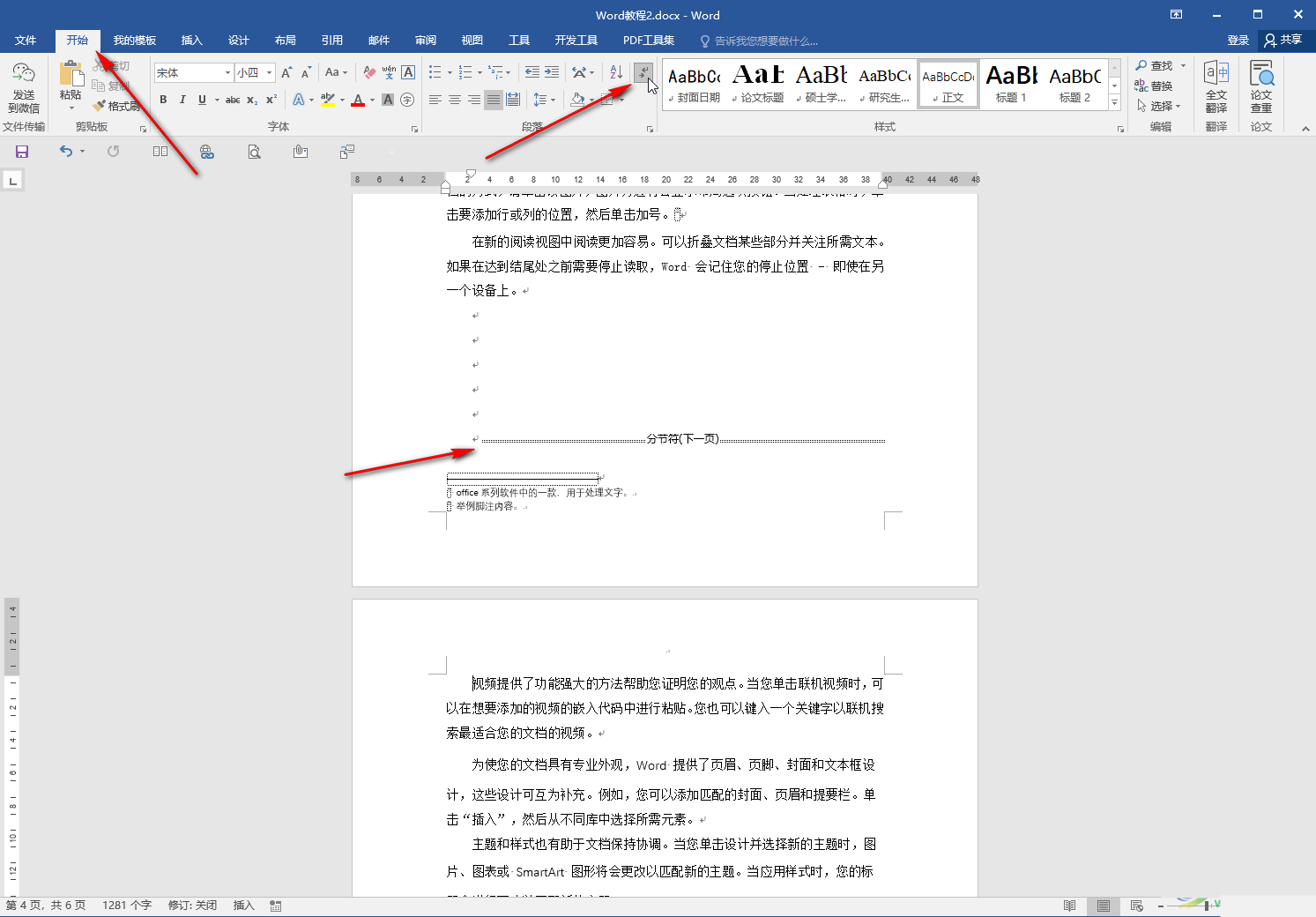Toggle show/hide paragraph marks
Viewport: 1316px width, 917px height.
point(643,72)
